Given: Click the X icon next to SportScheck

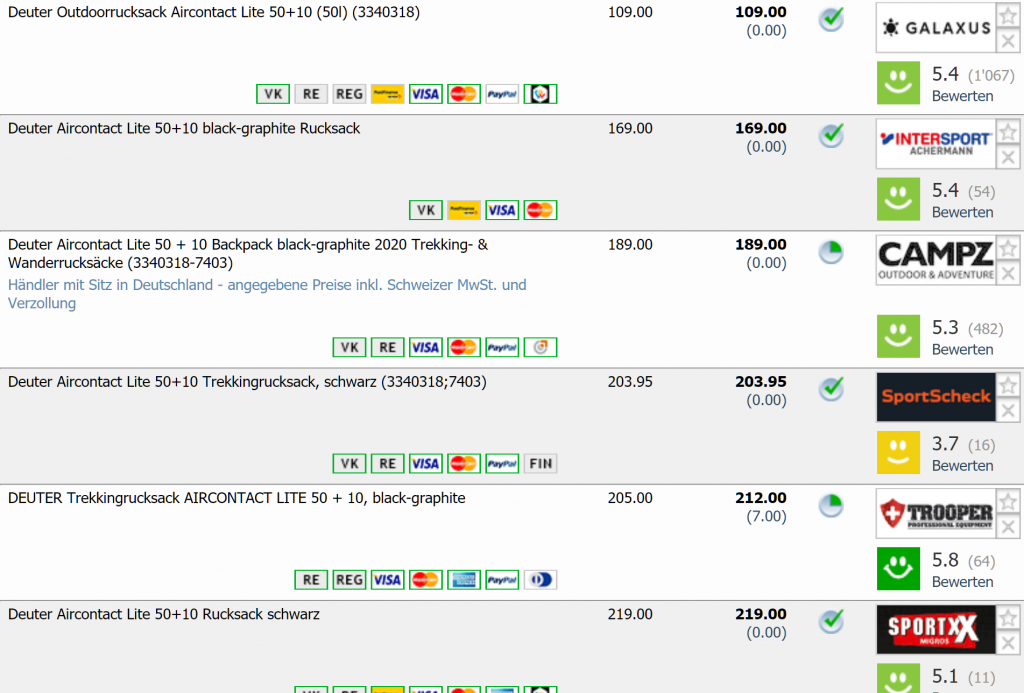Looking at the screenshot, I should coord(1008,410).
